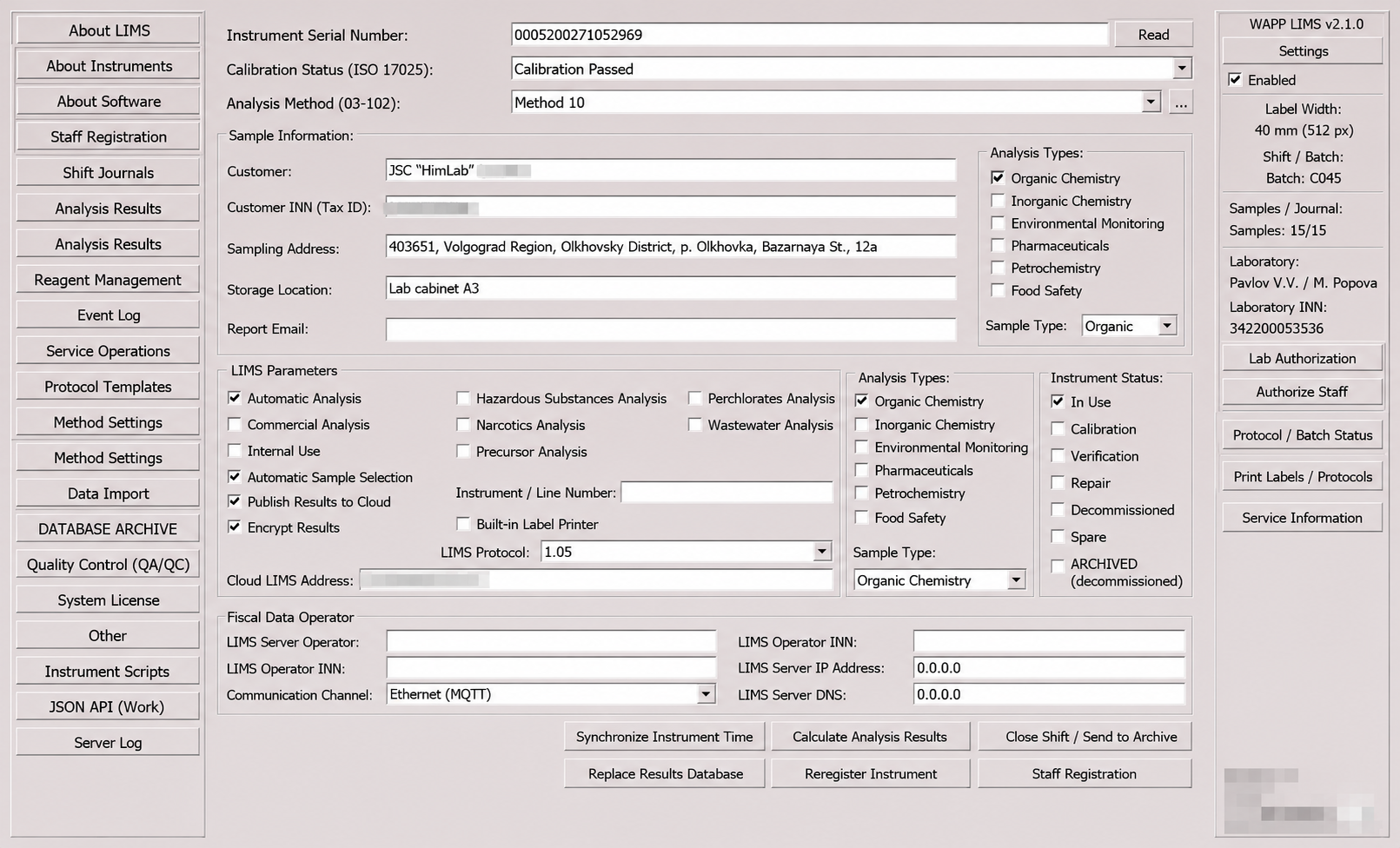The width and height of the screenshot is (1400, 848).
Task: Open WAPP LIMS Settings
Action: 1303,51
